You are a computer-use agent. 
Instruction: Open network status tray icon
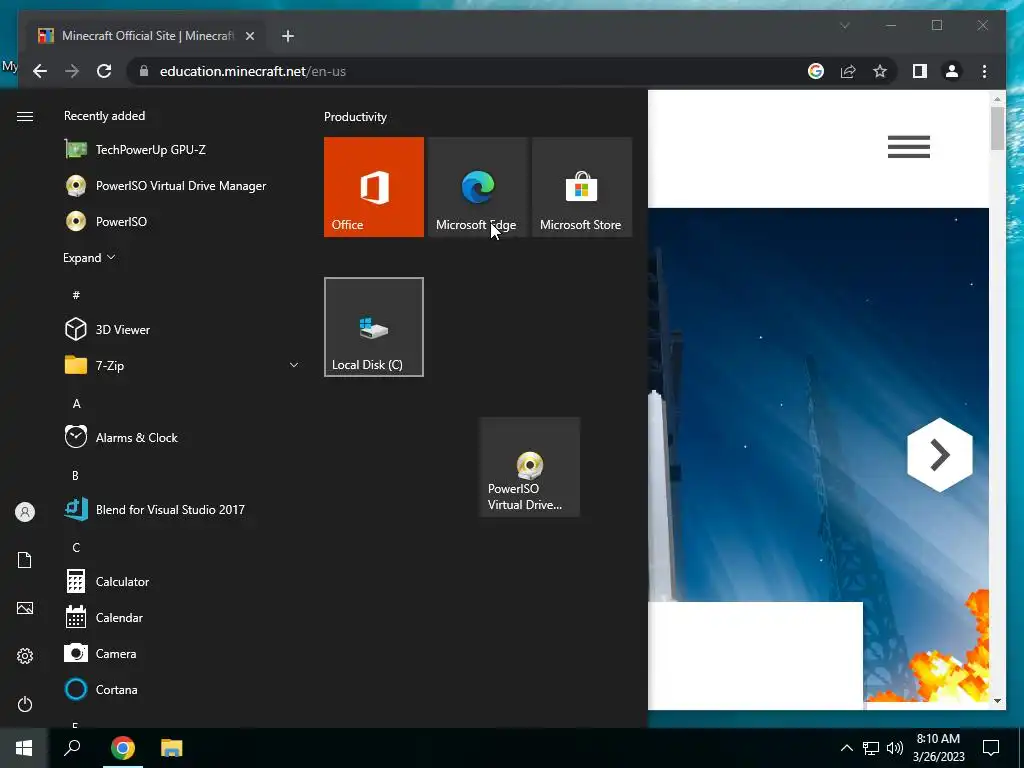pos(871,748)
